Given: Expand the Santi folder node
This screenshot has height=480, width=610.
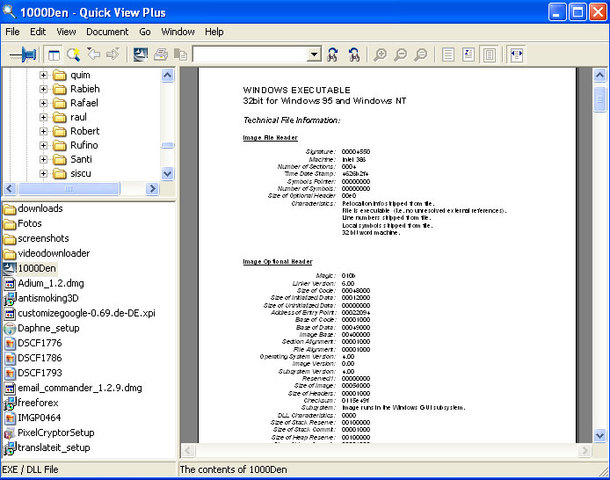Looking at the screenshot, I should click(x=43, y=159).
